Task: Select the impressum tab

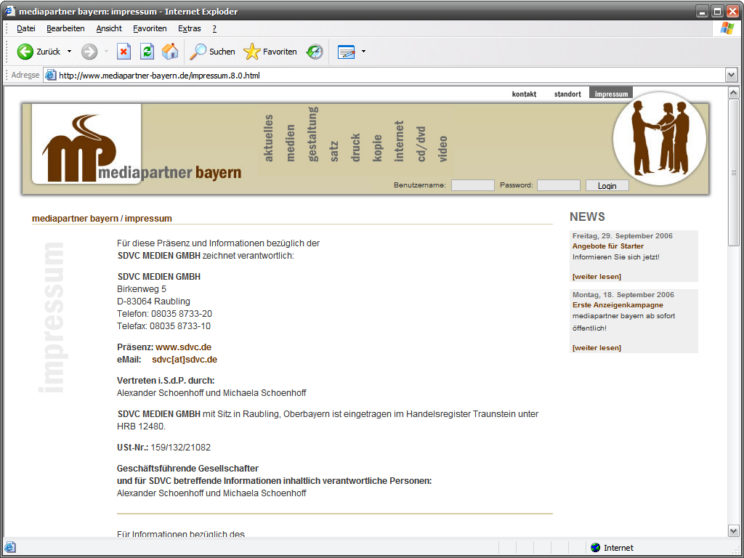Action: click(611, 93)
